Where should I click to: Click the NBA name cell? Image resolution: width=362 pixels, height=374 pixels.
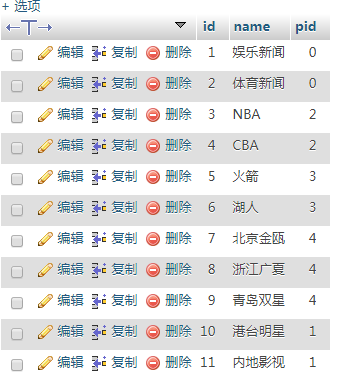point(246,115)
